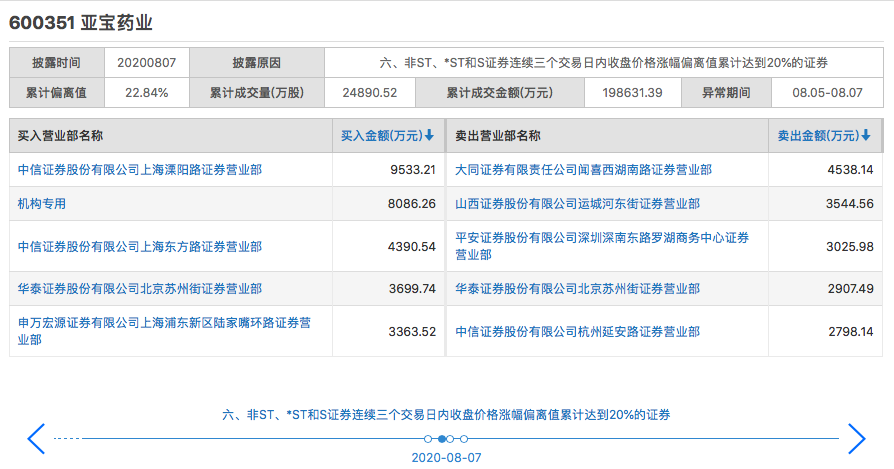Click the timeline date label 2020-08-07
894x469 pixels.
coord(446,458)
